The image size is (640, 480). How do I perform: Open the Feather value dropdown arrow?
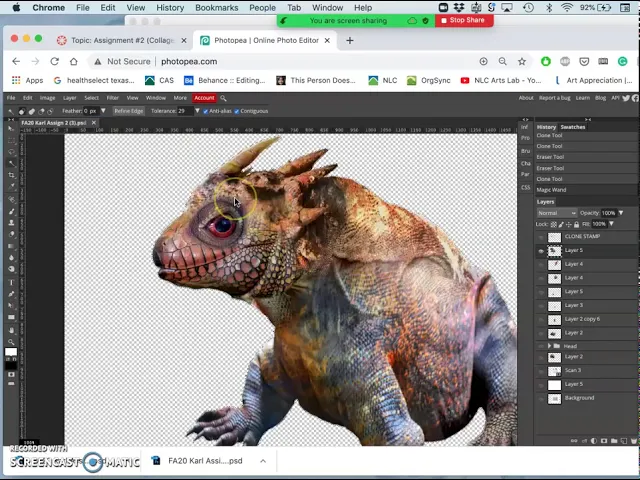coord(103,111)
